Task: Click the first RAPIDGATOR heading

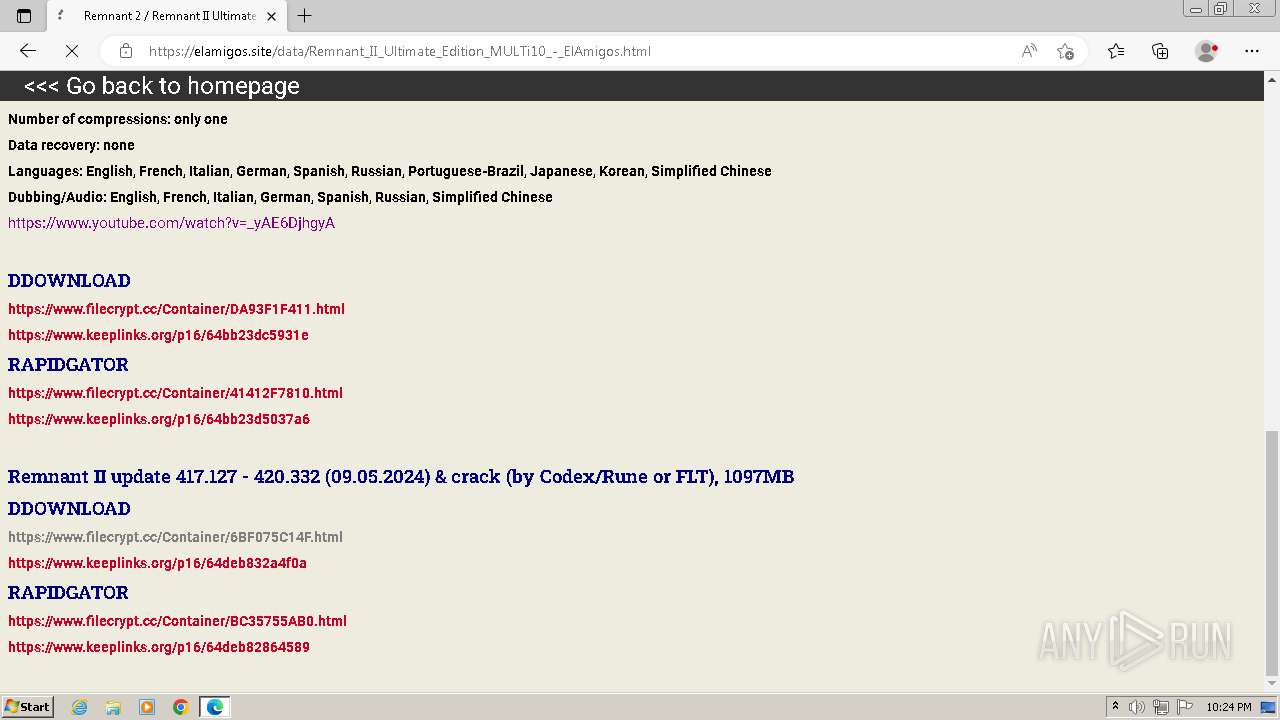Action: pyautogui.click(x=68, y=365)
